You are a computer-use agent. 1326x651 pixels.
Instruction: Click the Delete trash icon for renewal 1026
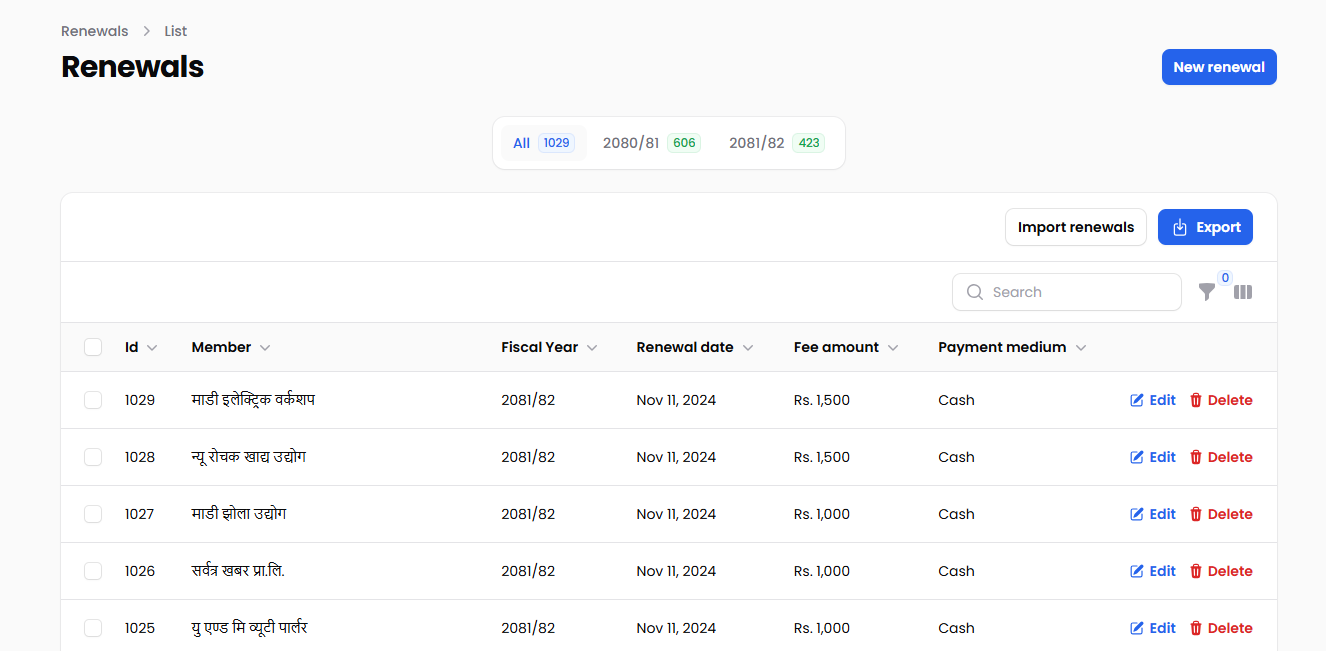tap(1196, 571)
